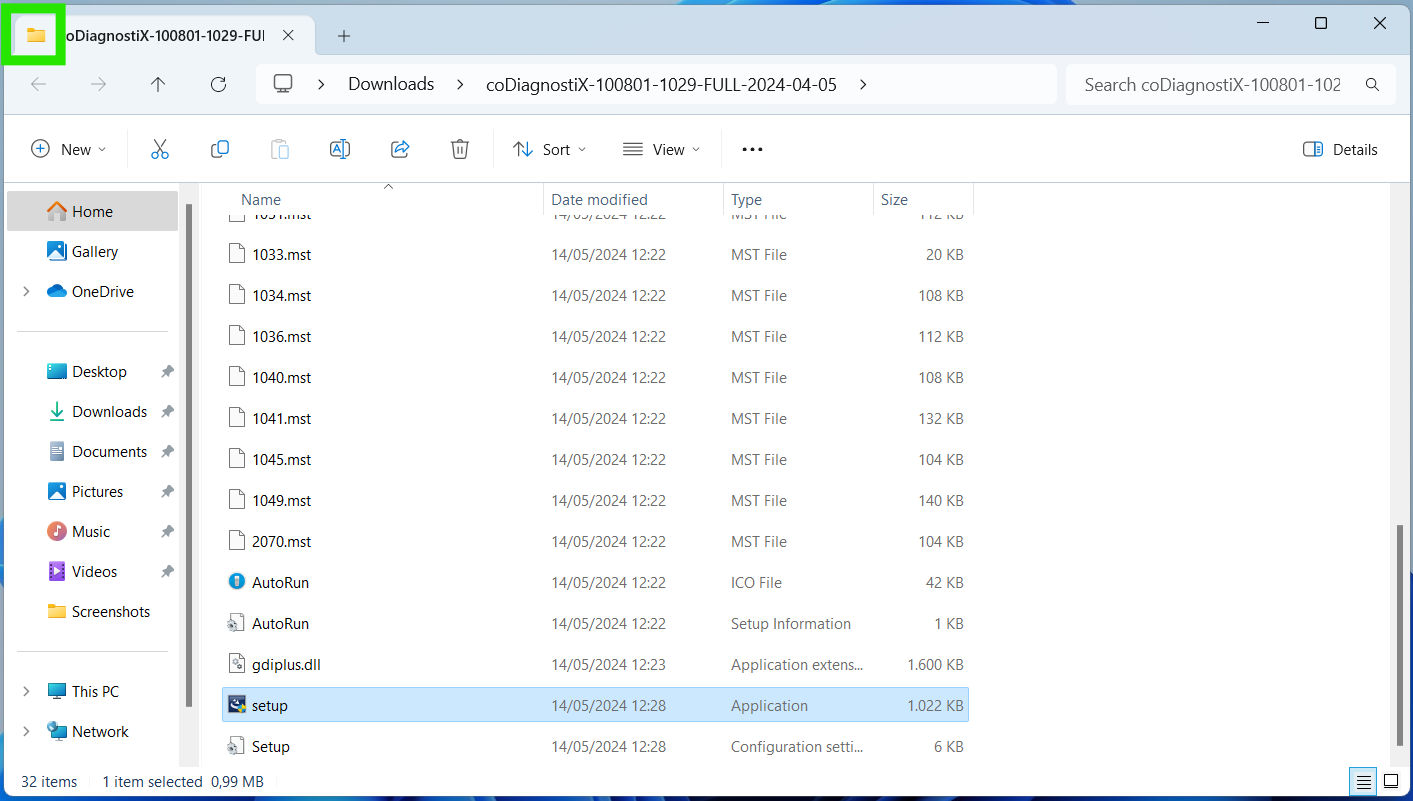Click the PC monitor icon in address bar
Screen dimensions: 1413x801
tap(283, 84)
